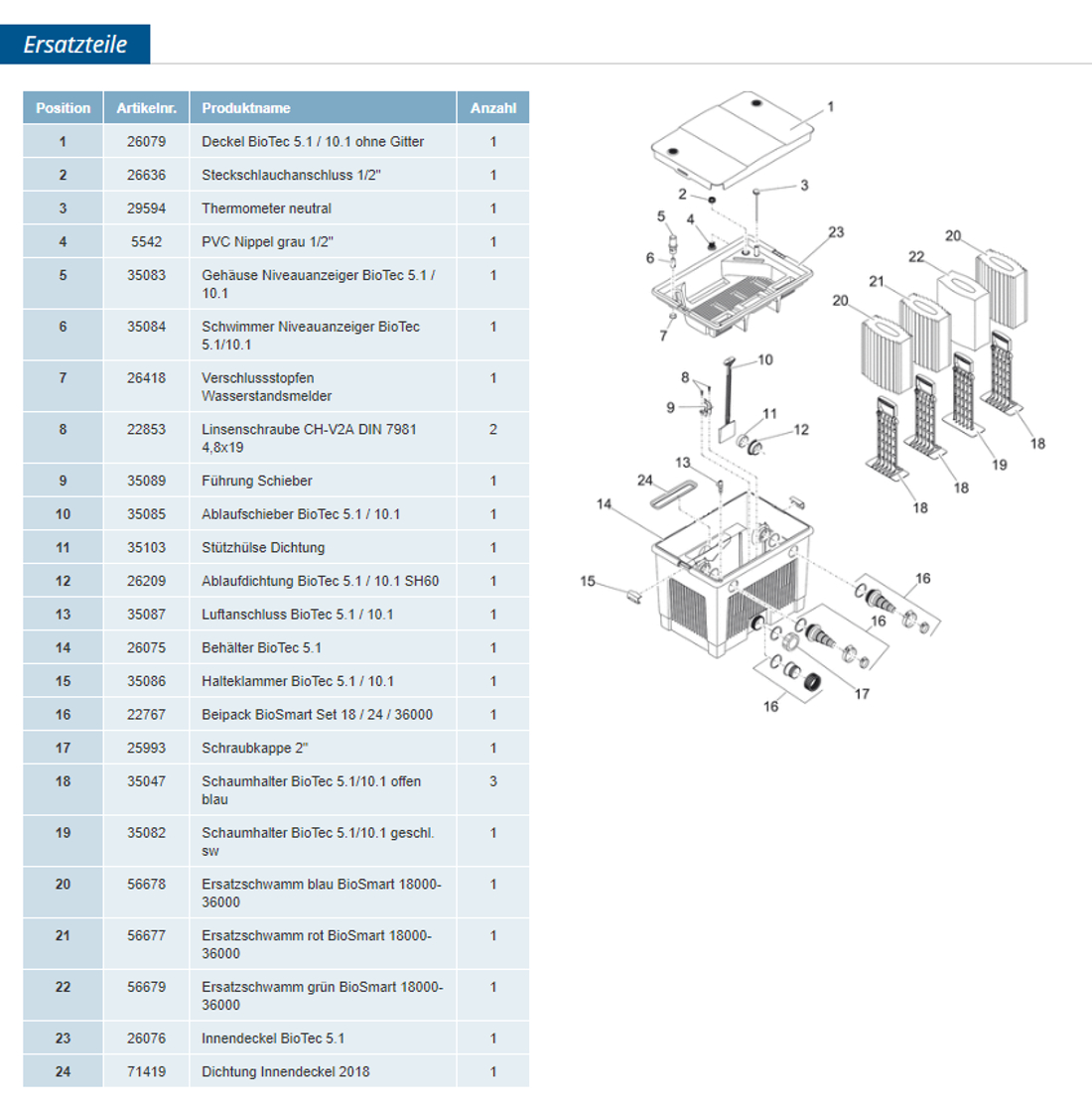The image size is (1092, 1110).
Task: Select 'Führung Schieber' product name
Action: [x=257, y=481]
